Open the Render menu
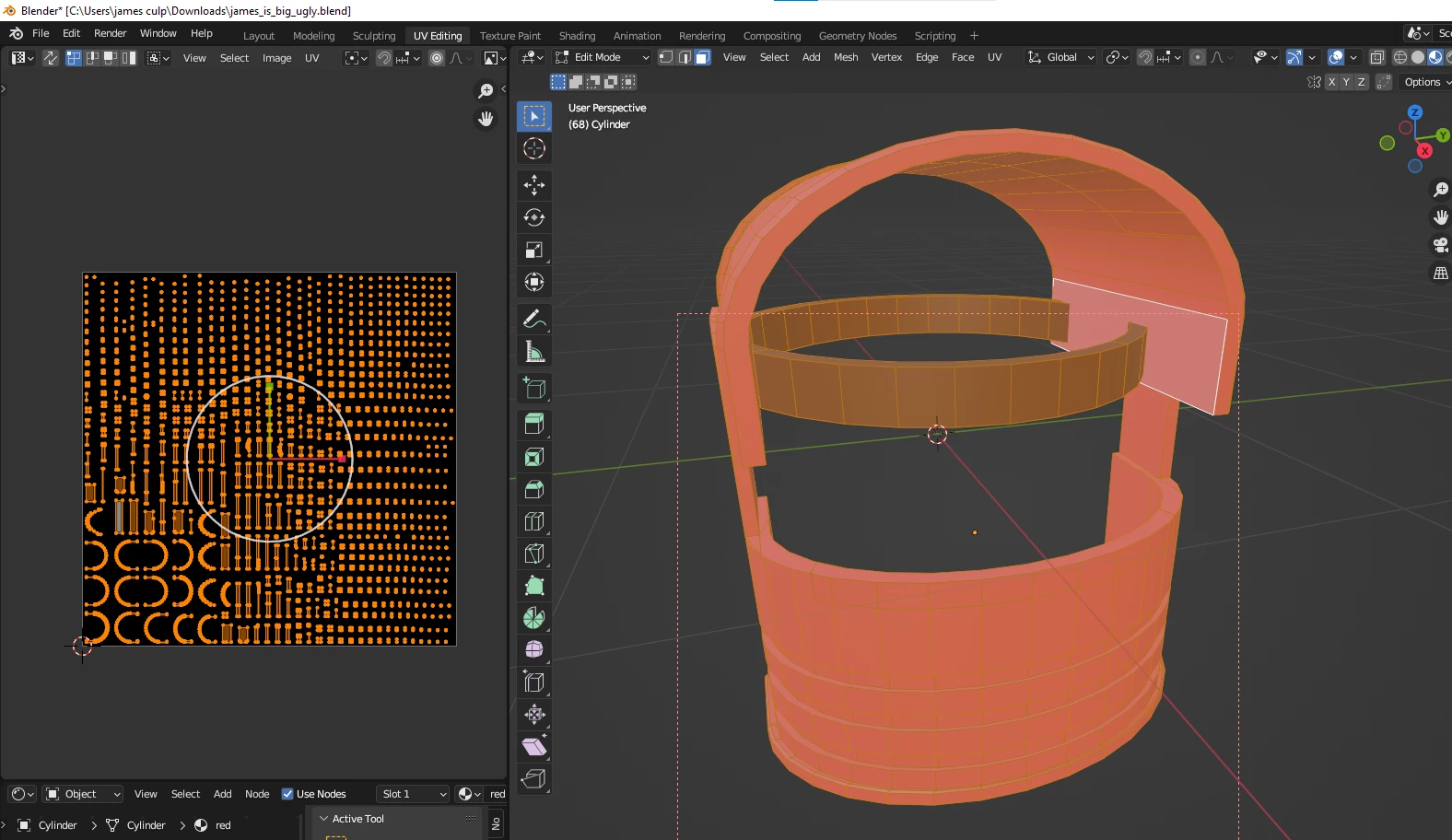Viewport: 1452px width, 840px height. tap(110, 33)
